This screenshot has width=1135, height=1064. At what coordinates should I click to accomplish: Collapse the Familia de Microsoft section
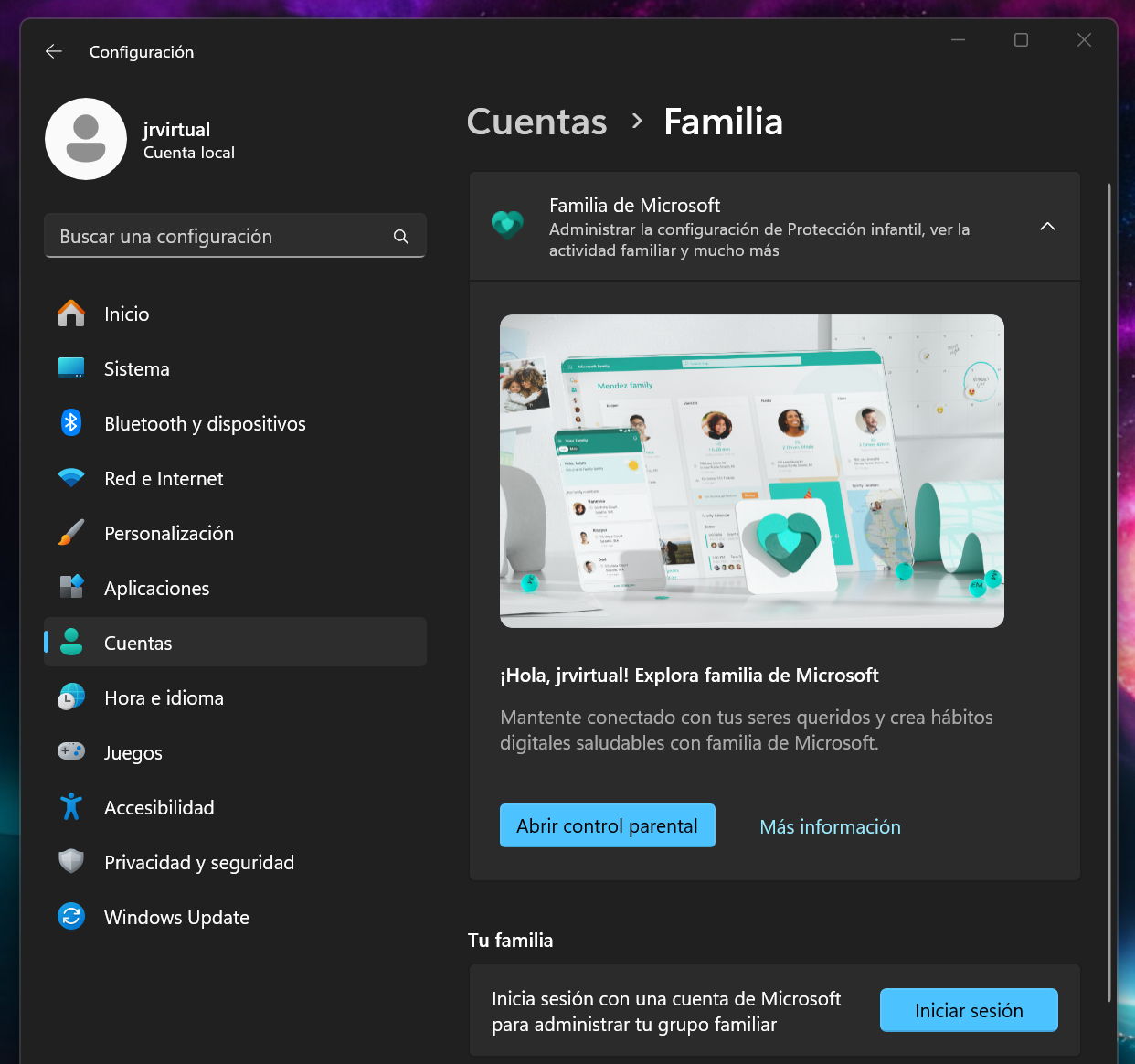pyautogui.click(x=1047, y=227)
